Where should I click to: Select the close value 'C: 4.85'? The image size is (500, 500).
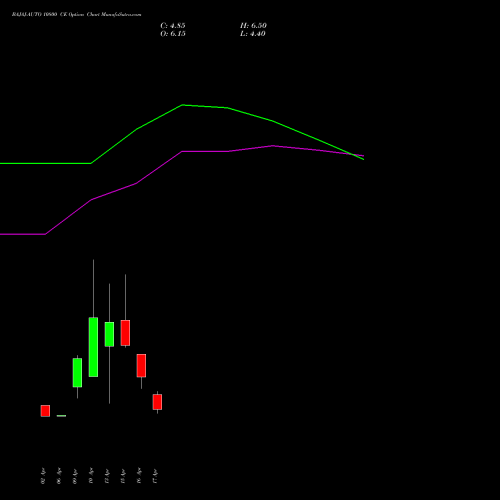[173, 26]
